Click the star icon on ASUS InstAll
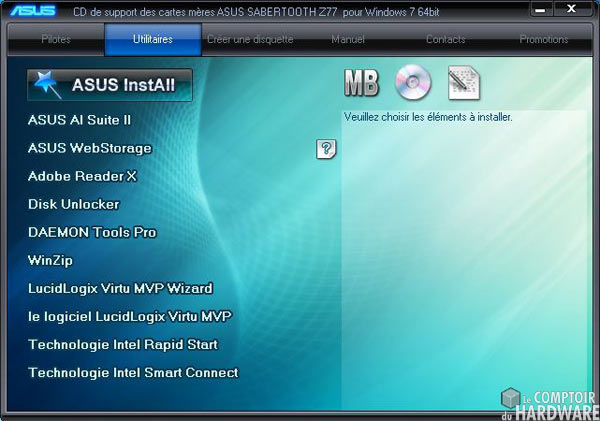600x421 pixels. tap(46, 85)
